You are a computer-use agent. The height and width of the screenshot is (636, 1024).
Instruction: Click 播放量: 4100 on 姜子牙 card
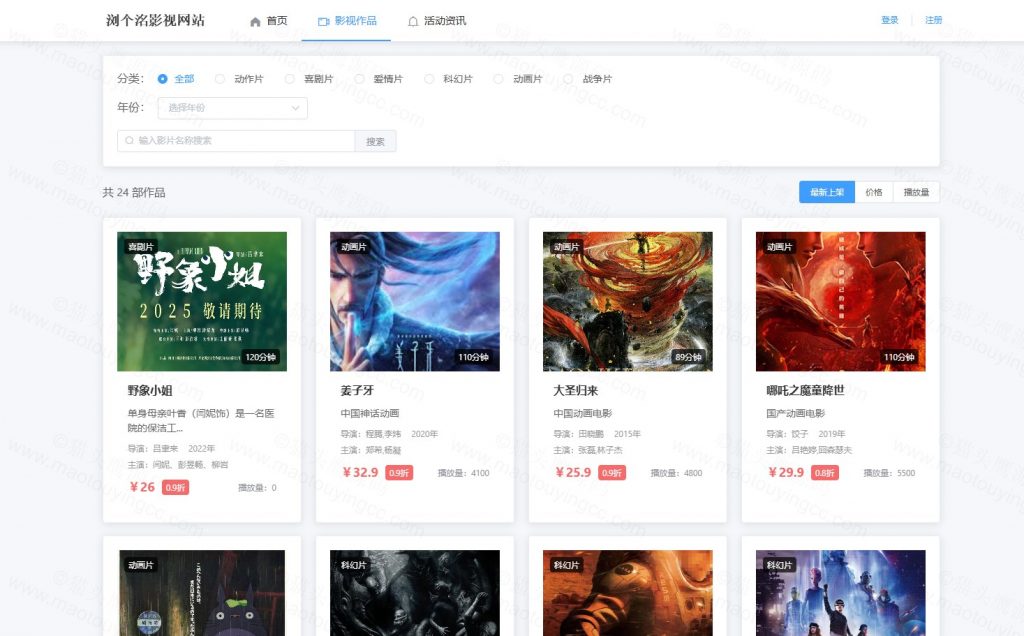[464, 473]
